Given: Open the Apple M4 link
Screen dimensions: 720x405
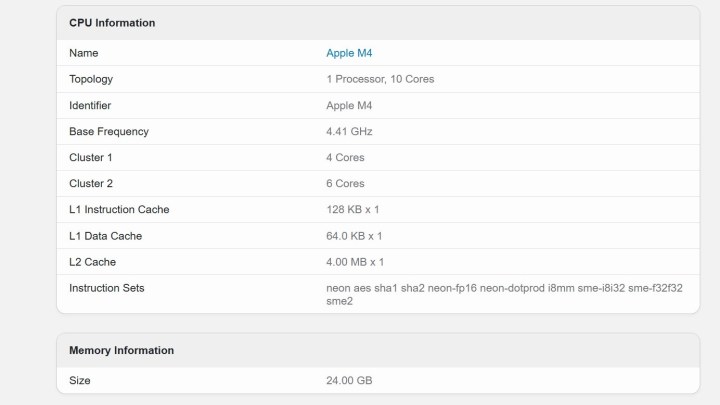Looking at the screenshot, I should (349, 53).
